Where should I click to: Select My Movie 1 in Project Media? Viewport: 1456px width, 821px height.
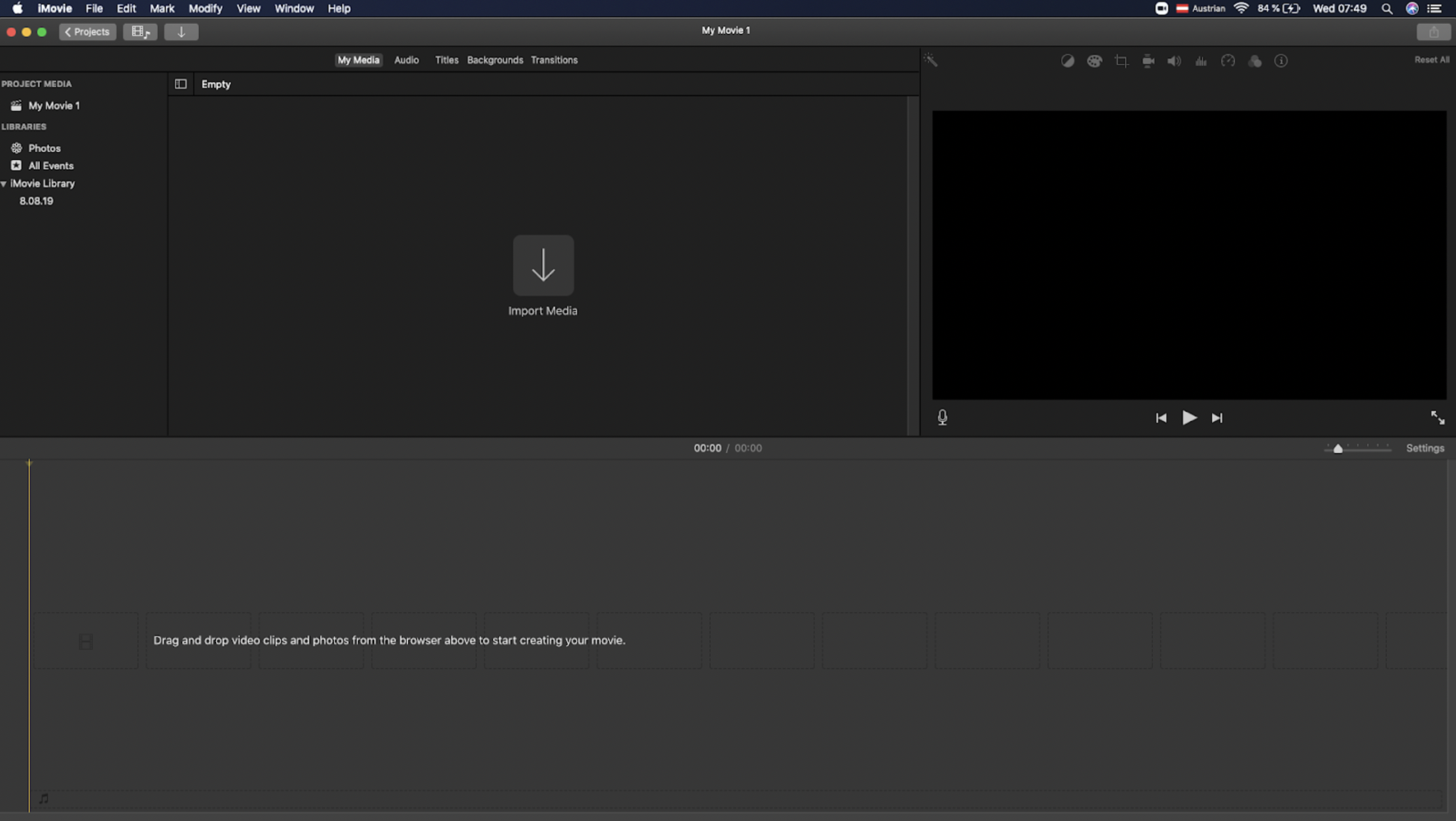54,105
